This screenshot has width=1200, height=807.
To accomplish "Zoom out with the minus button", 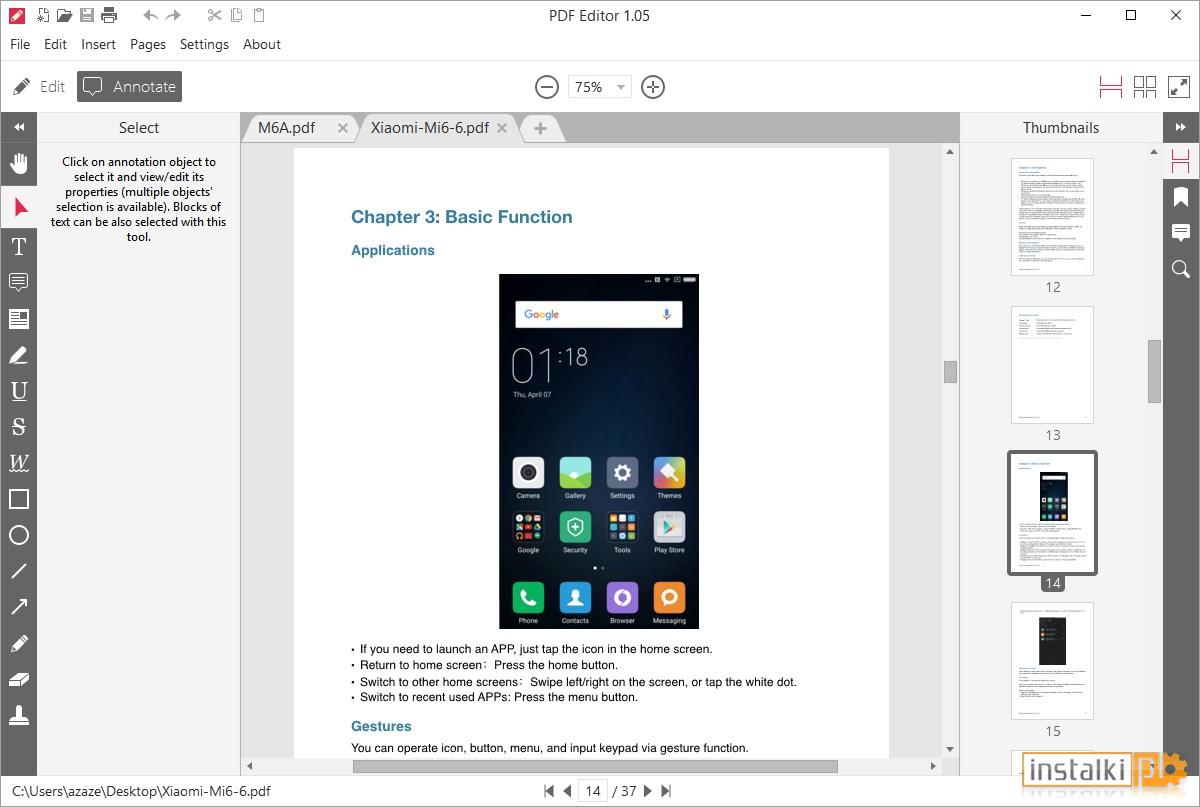I will (x=546, y=87).
